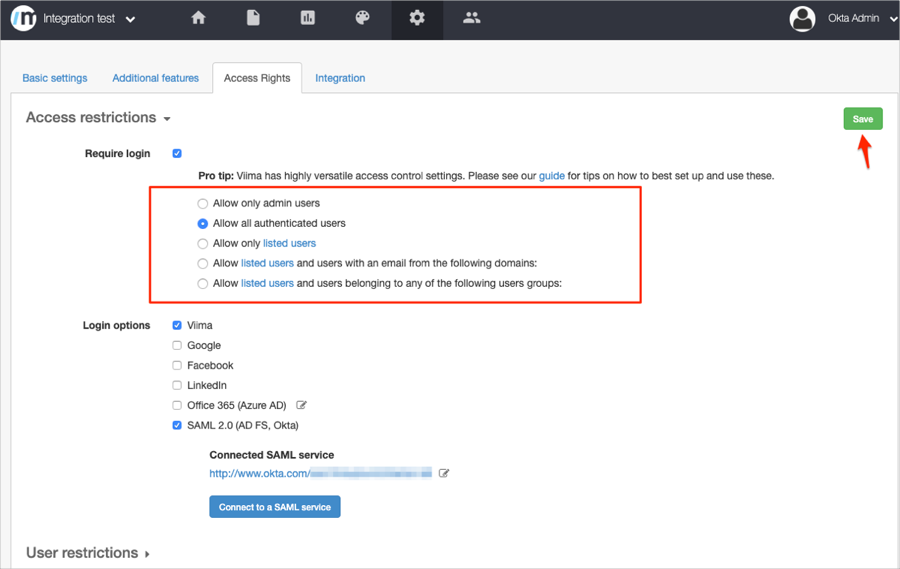Image resolution: width=900 pixels, height=569 pixels.
Task: Click the palette theme icon
Action: 362,18
